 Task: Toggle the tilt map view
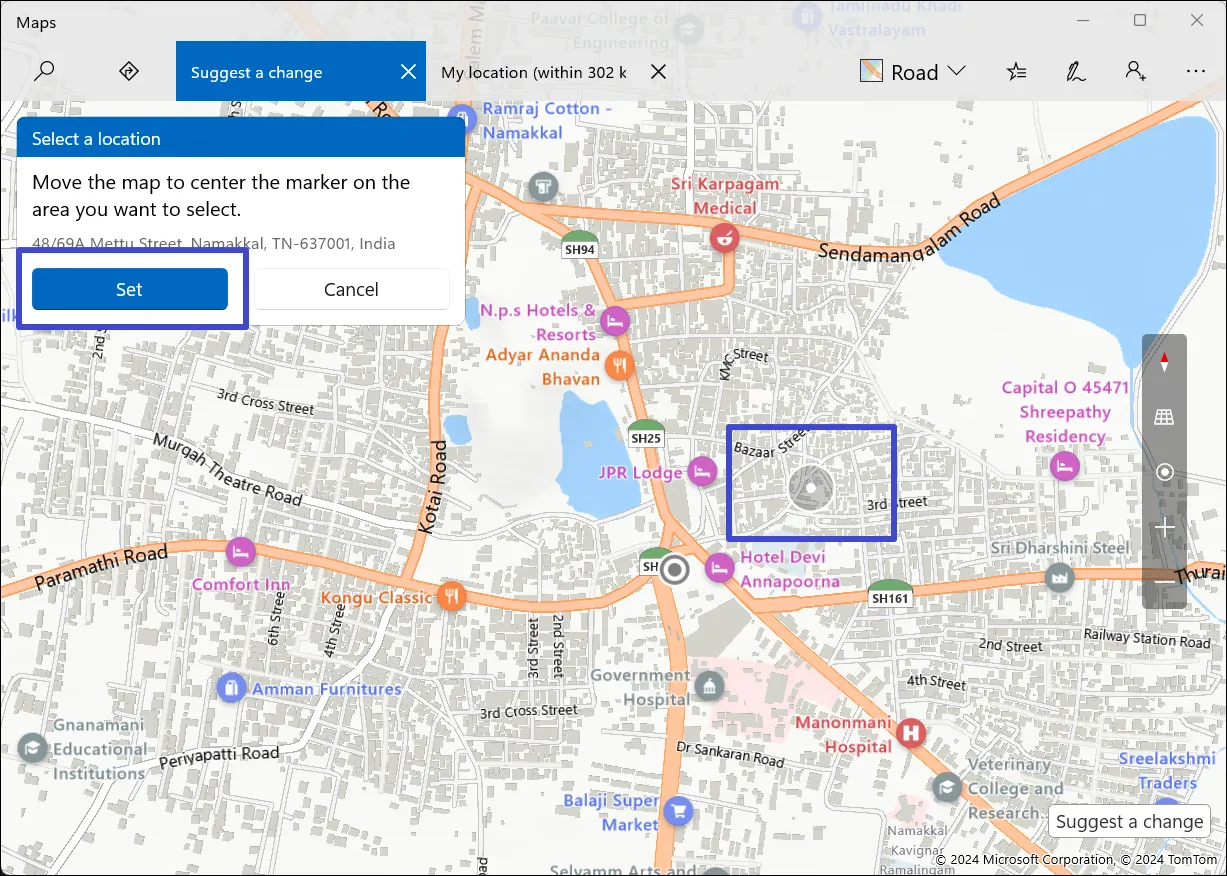[1164, 417]
